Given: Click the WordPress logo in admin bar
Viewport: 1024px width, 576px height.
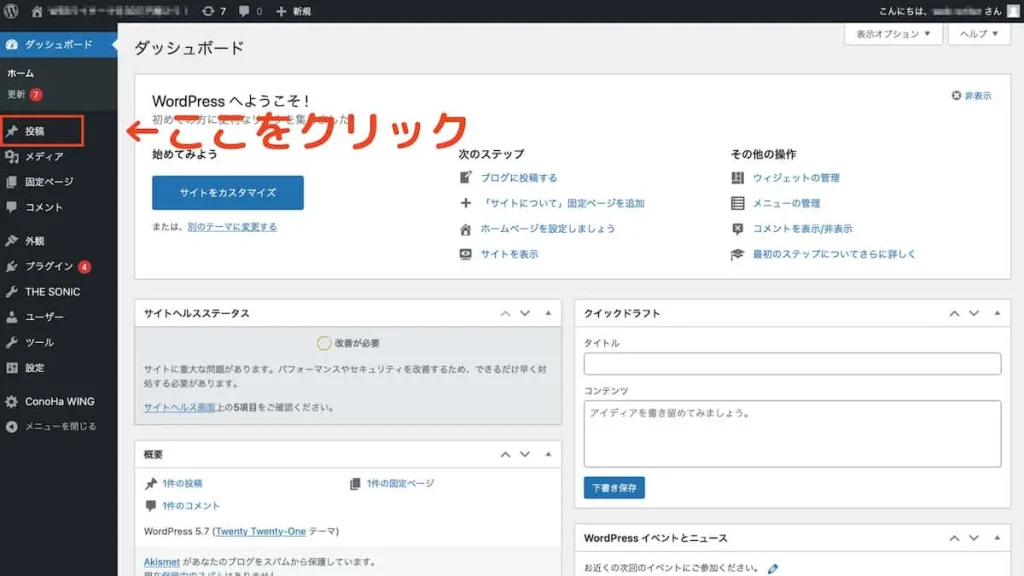Looking at the screenshot, I should (11, 11).
